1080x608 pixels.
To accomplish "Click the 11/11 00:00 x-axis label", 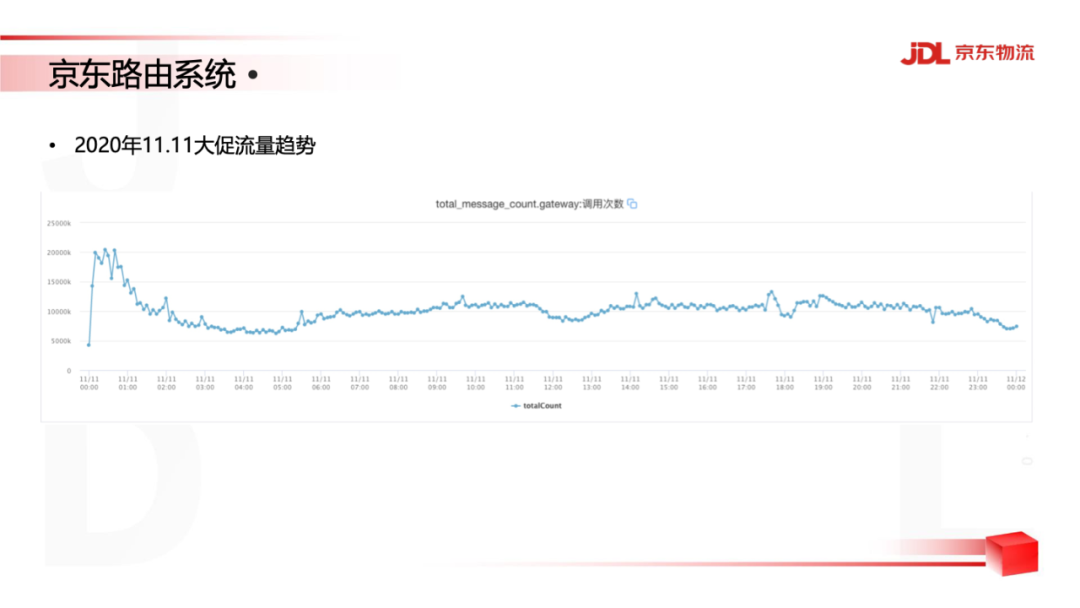I will tap(89, 384).
